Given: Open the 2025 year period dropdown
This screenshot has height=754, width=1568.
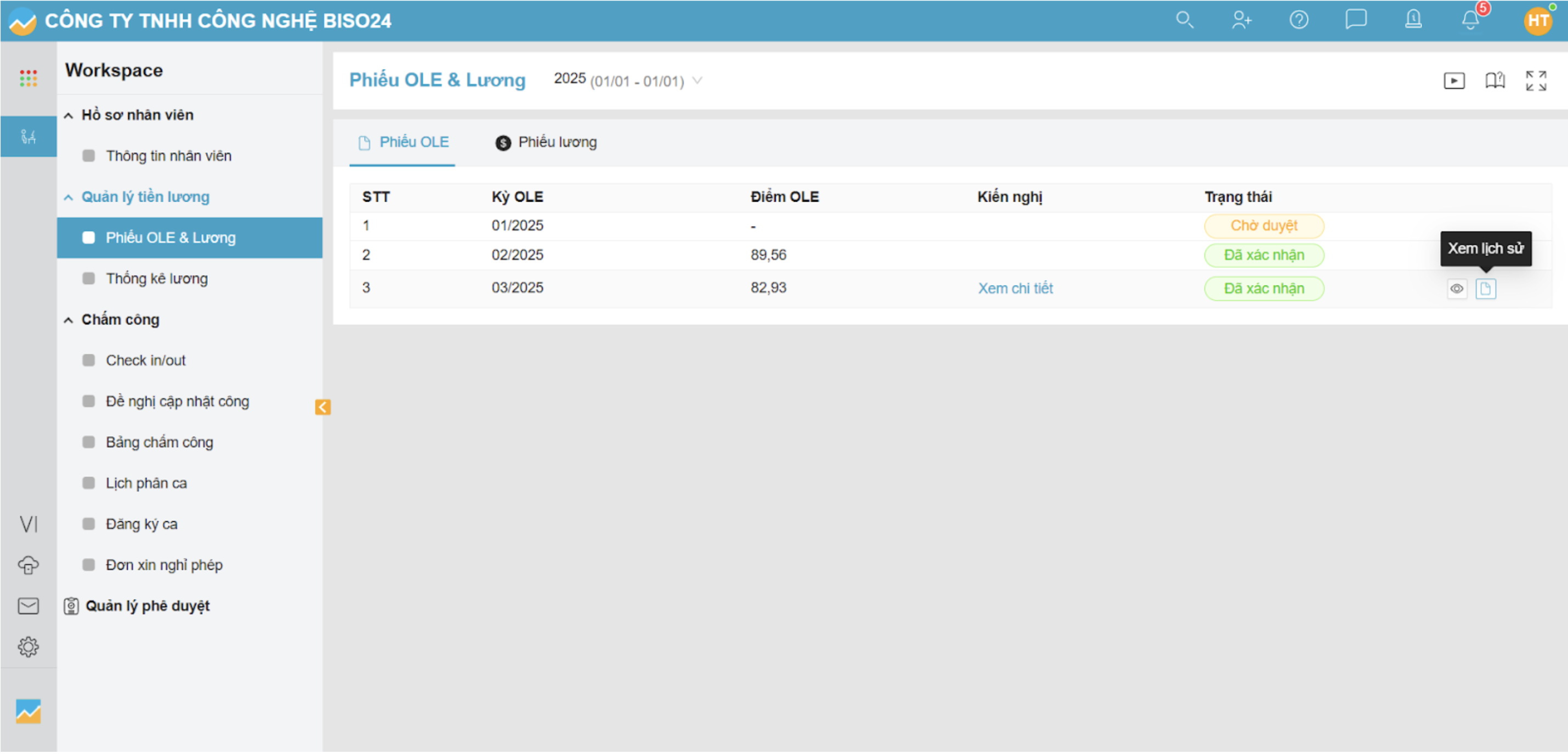Looking at the screenshot, I should (x=627, y=81).
